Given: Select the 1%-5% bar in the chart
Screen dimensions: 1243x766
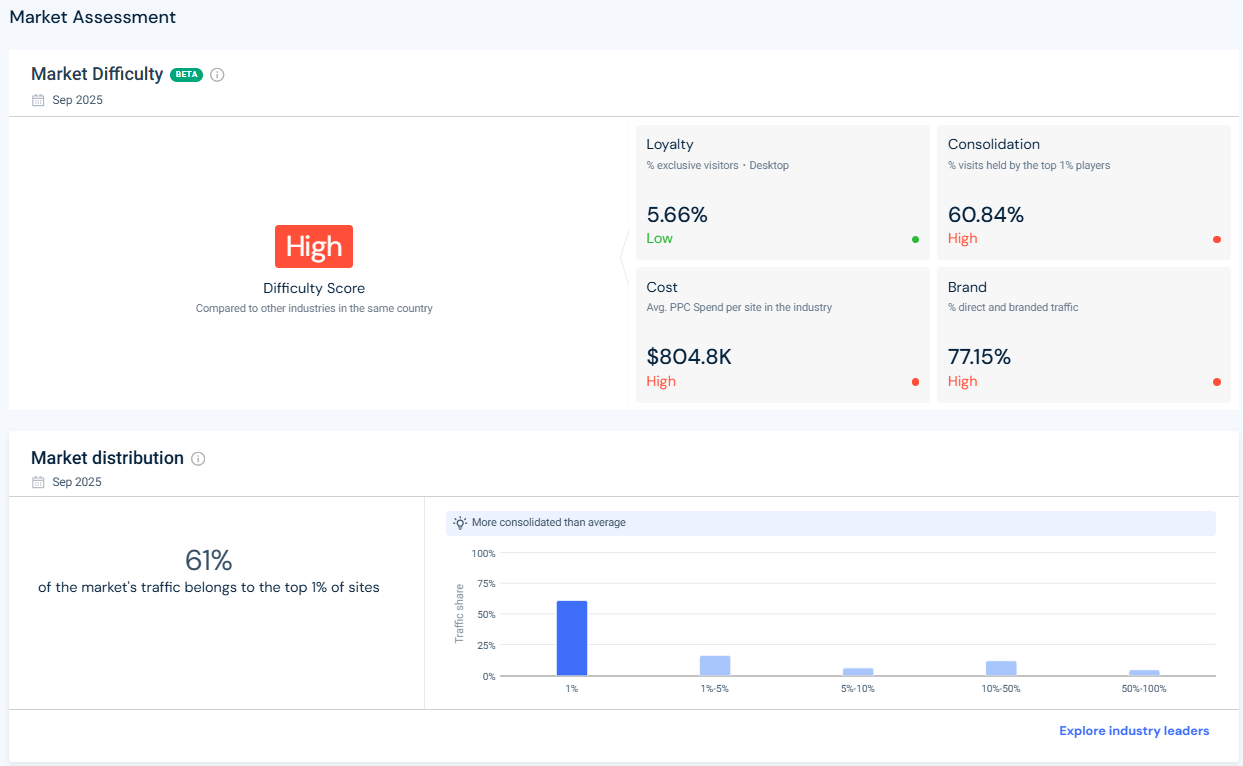Looking at the screenshot, I should [x=715, y=665].
